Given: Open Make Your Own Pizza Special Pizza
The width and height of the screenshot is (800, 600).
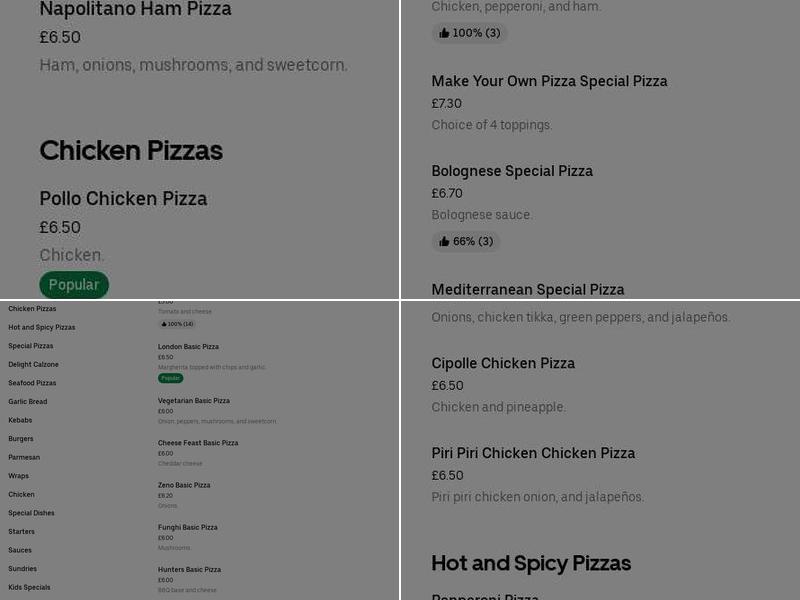Looking at the screenshot, I should click(549, 81).
